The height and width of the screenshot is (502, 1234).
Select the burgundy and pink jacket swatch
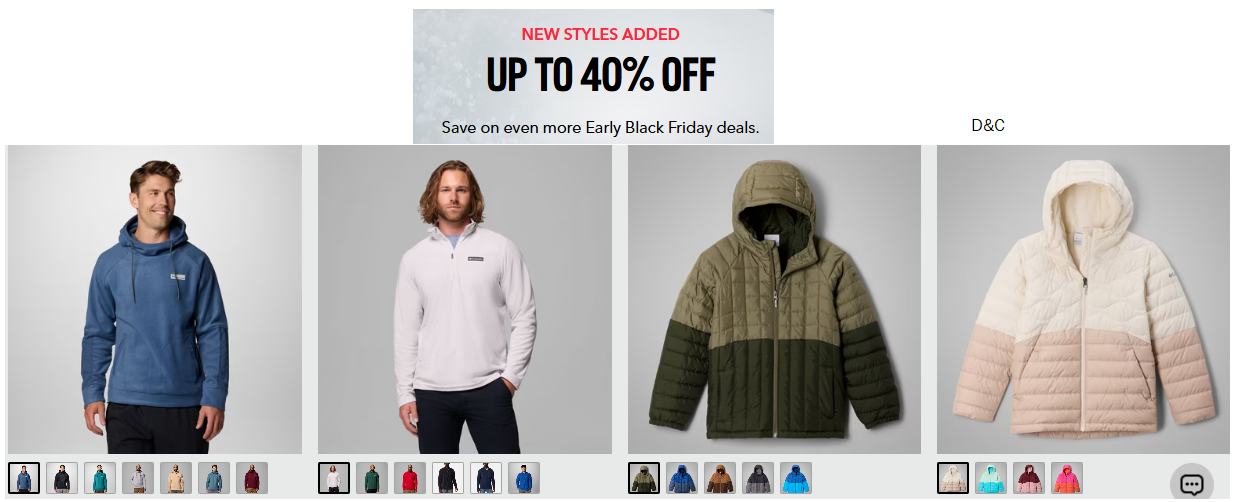(1029, 478)
